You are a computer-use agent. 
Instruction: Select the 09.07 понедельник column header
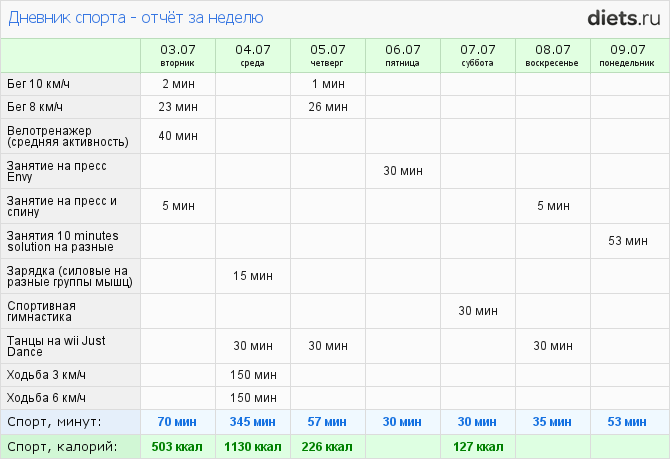627,54
